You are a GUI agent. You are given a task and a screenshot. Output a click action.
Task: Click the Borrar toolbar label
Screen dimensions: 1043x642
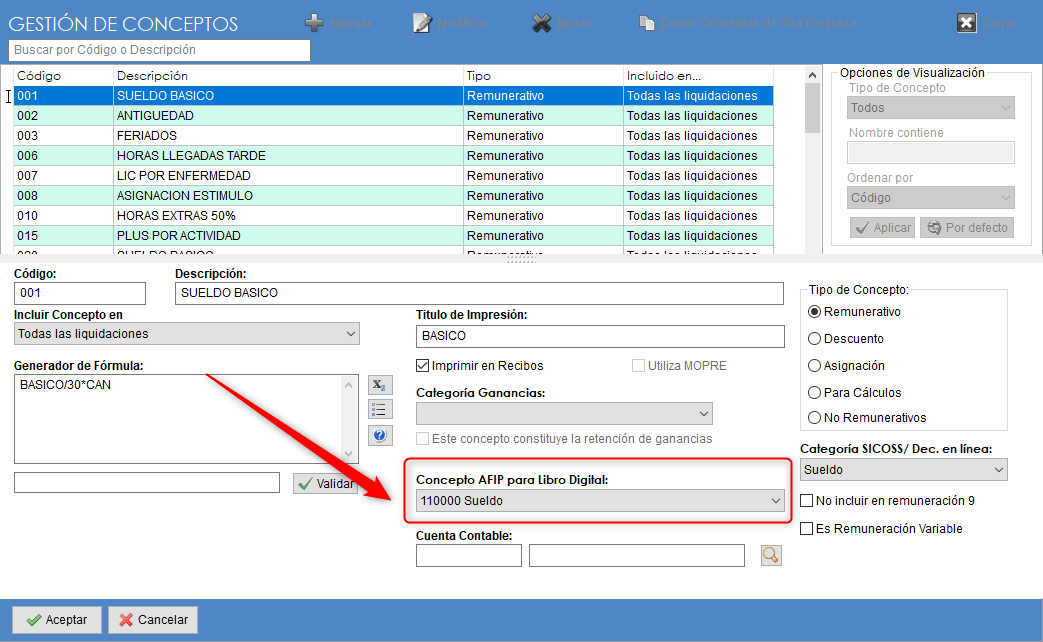point(573,23)
